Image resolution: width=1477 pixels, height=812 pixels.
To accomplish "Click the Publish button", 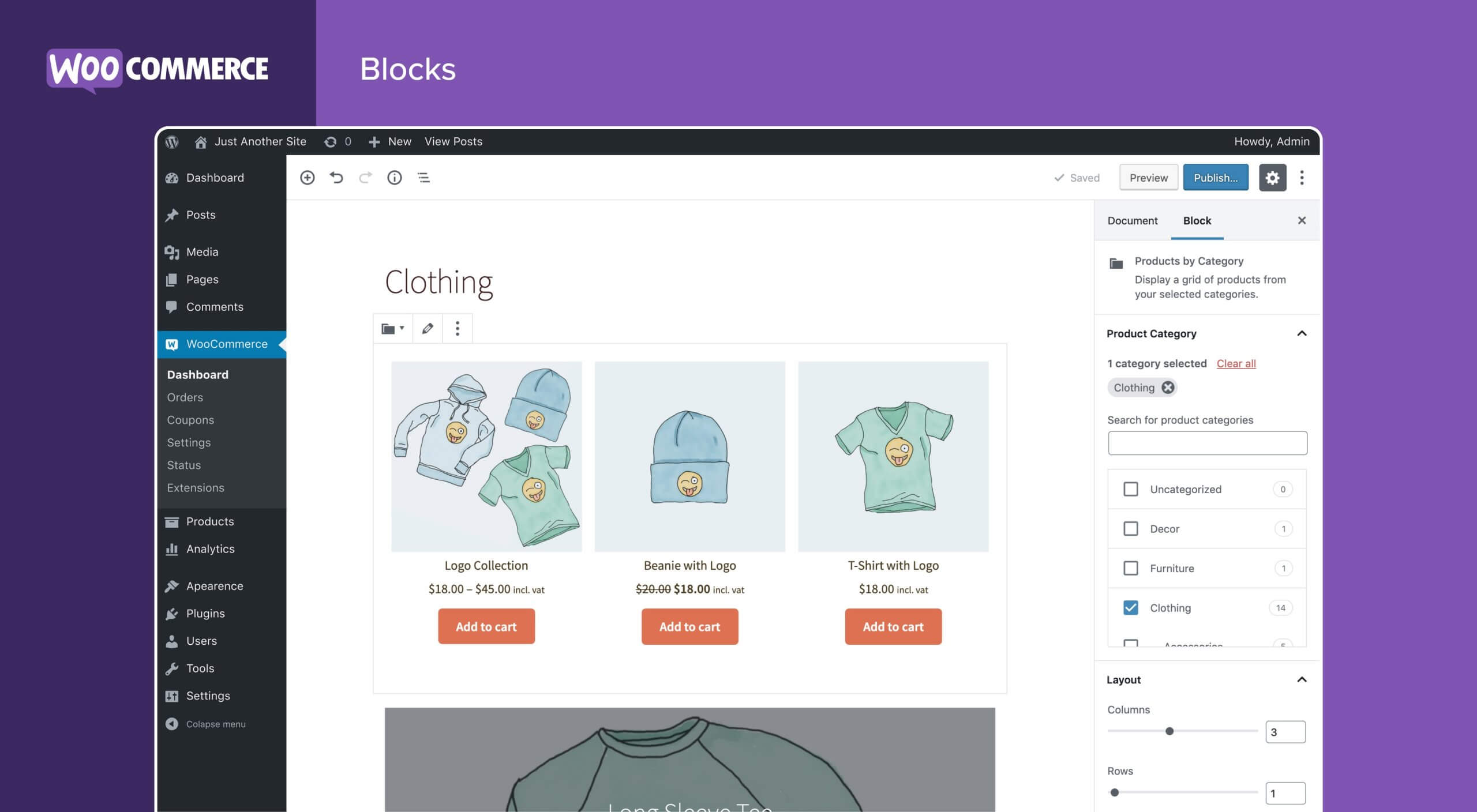I will pos(1215,176).
